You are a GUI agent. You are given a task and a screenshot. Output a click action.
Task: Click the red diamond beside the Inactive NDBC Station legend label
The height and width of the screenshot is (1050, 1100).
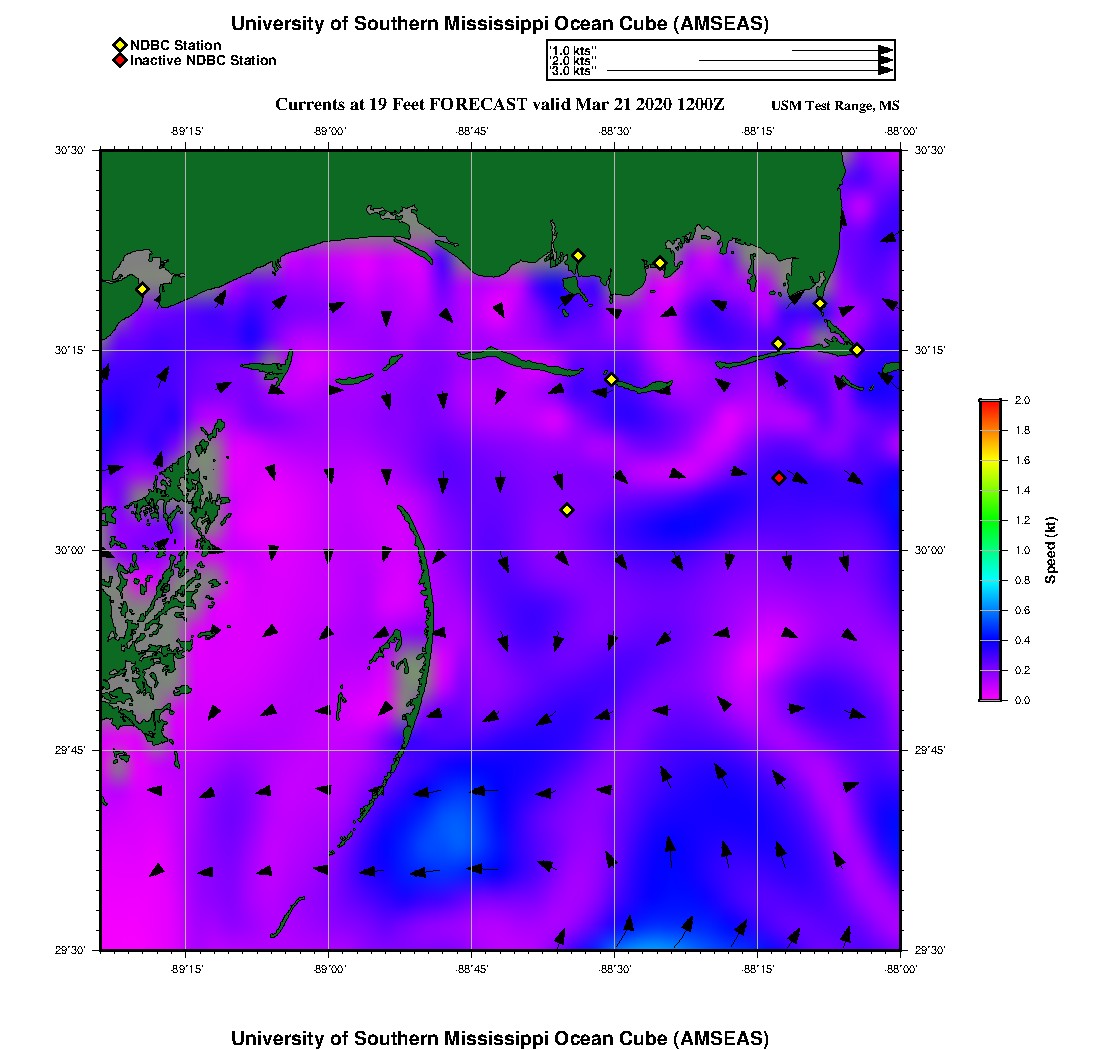[x=119, y=61]
